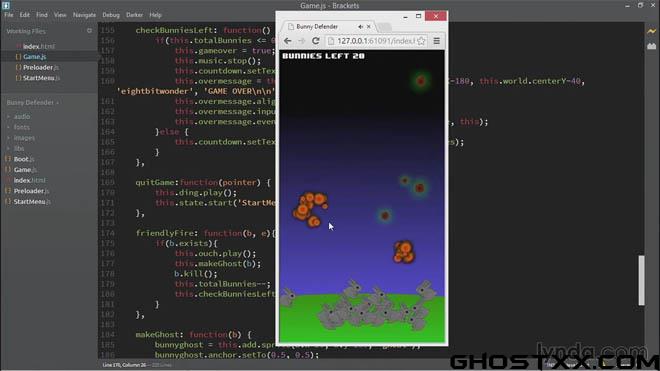660x371 pixels.
Task: Open the Chrome hamburger menu
Action: click(436, 41)
